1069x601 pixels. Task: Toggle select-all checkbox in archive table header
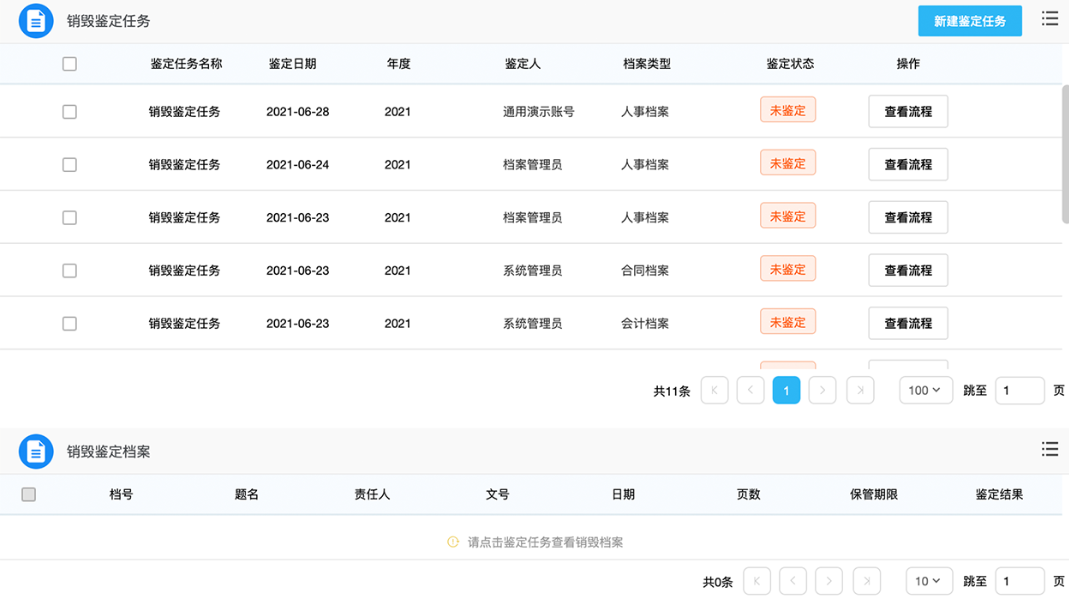click(29, 494)
